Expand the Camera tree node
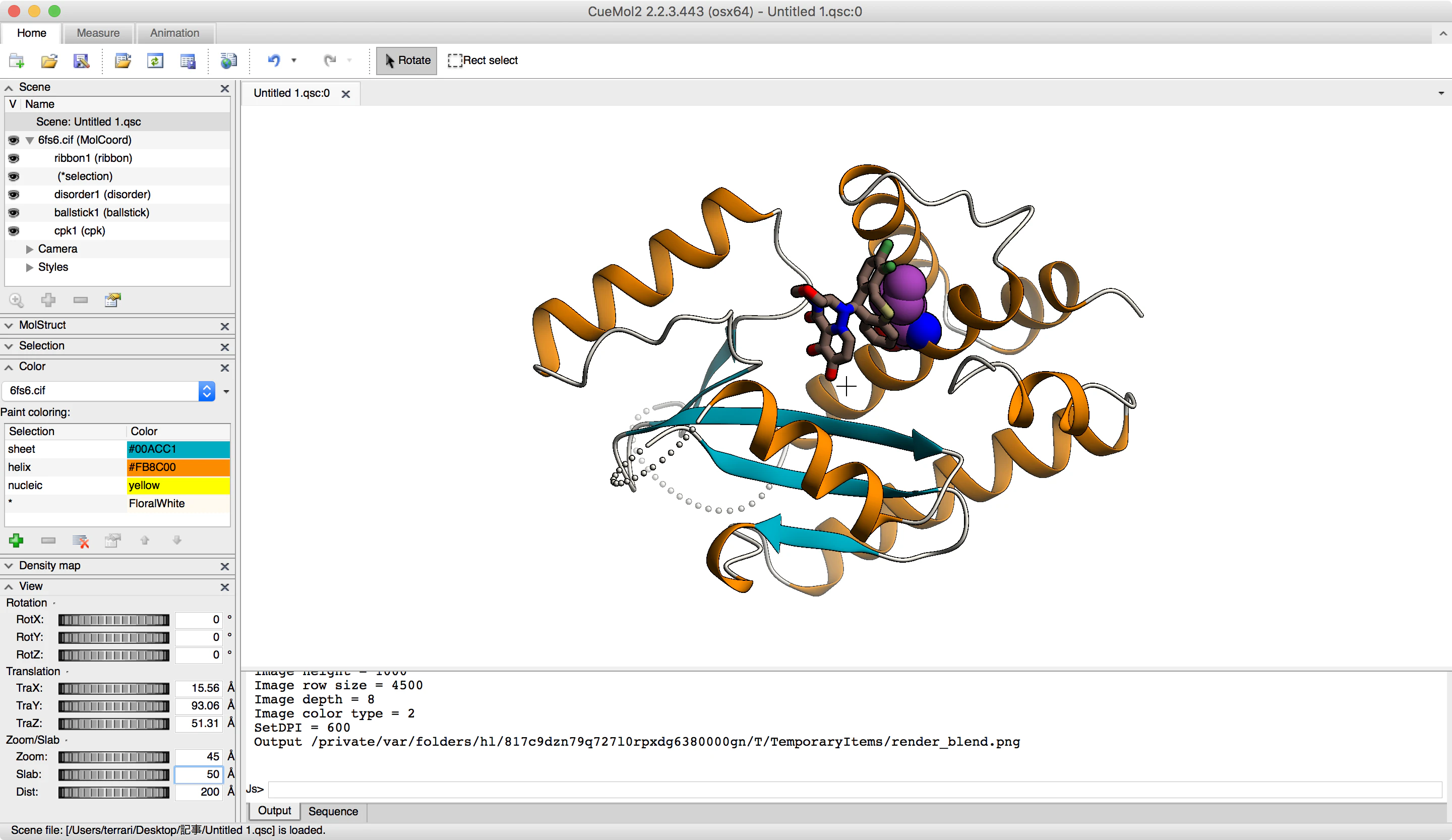Image resolution: width=1452 pixels, height=840 pixels. tap(29, 249)
